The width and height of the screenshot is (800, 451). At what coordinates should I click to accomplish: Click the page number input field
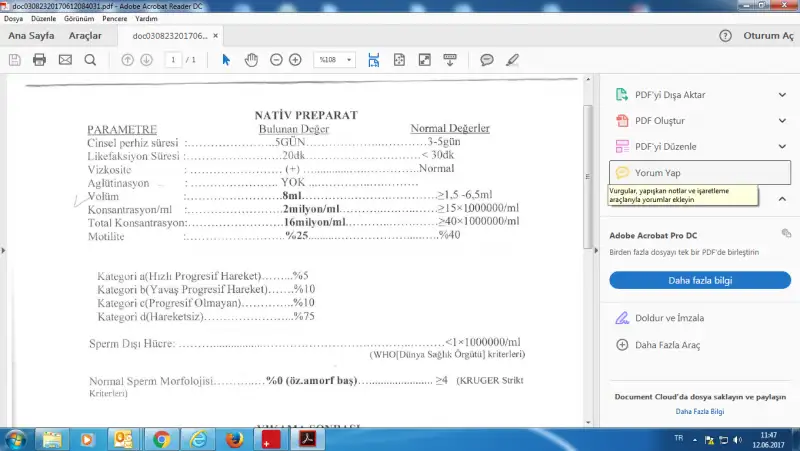174,60
